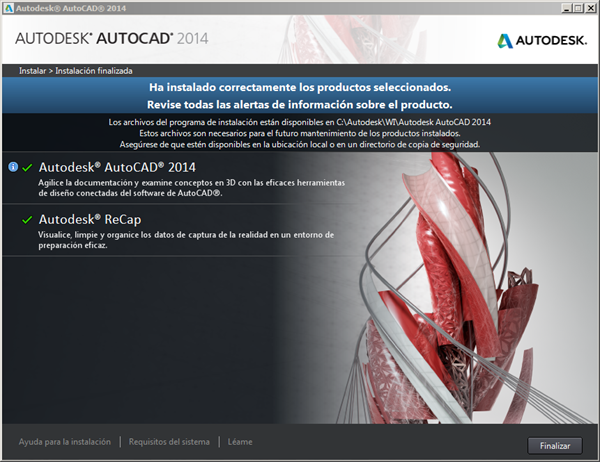
Task: Maximize the AutoCAD 2014 installer window
Action: (x=579, y=8)
